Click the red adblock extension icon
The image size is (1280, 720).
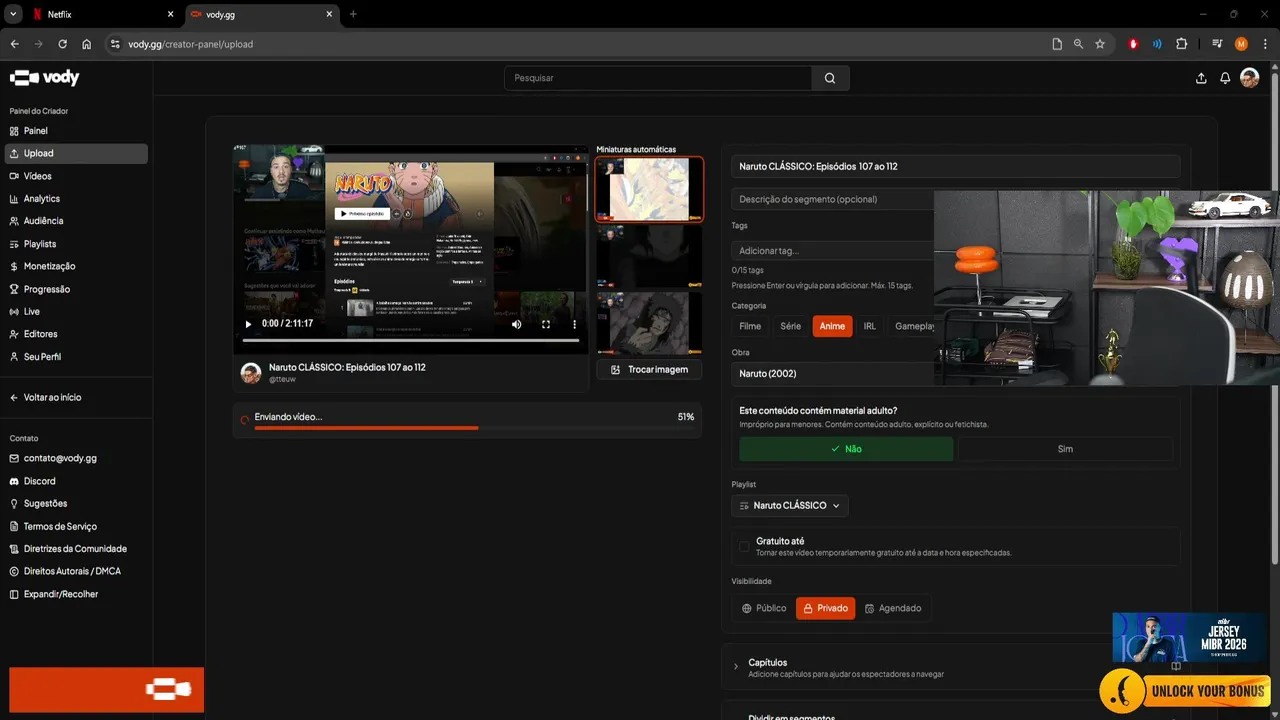tap(1133, 44)
